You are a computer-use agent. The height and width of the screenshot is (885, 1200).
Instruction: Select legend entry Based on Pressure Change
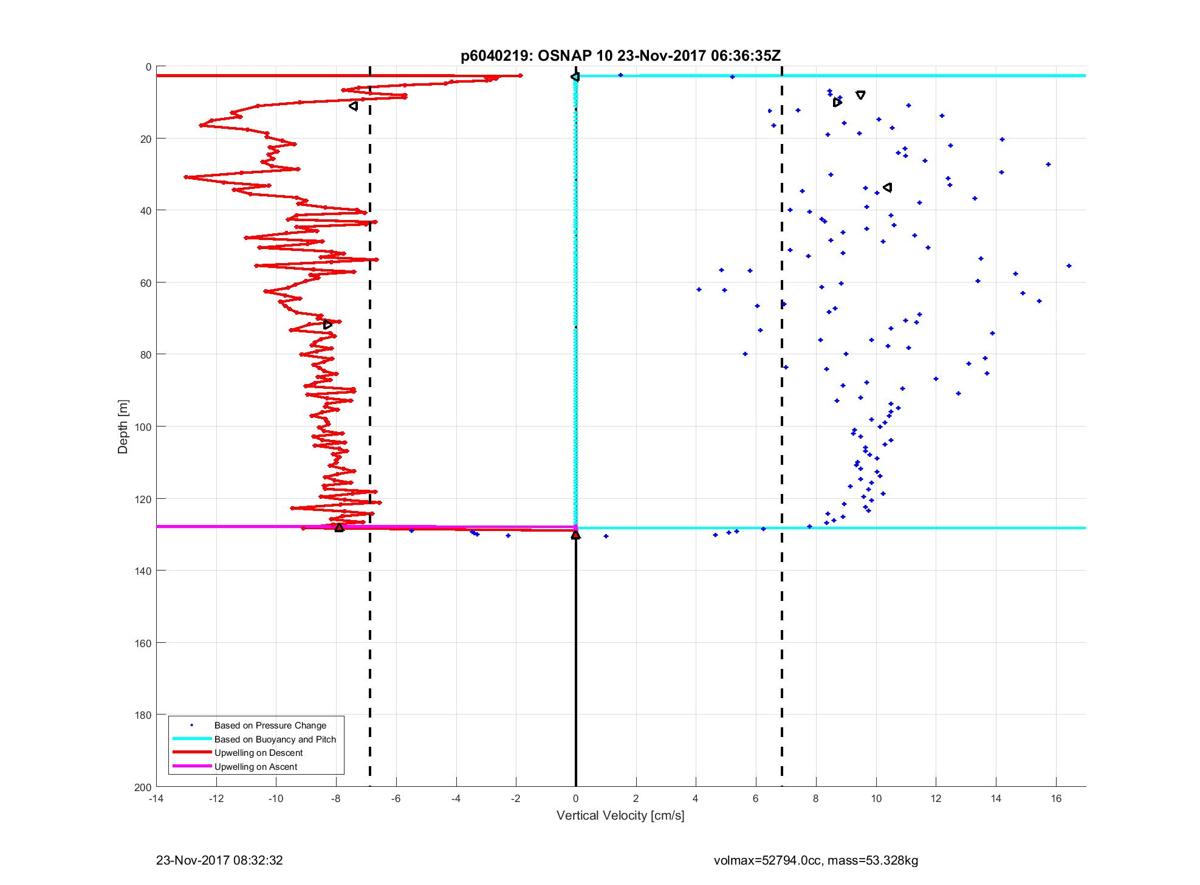(x=270, y=725)
